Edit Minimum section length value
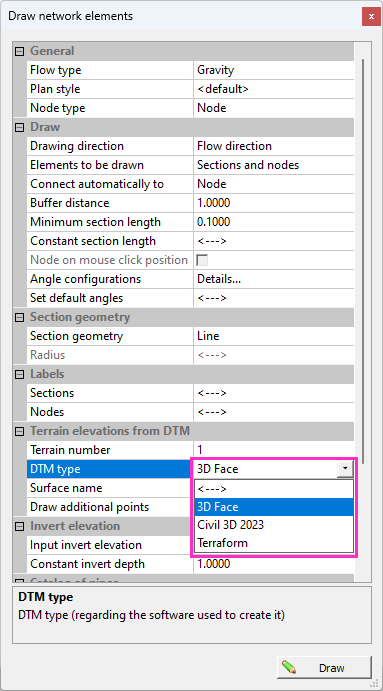383x691 pixels. 274,222
